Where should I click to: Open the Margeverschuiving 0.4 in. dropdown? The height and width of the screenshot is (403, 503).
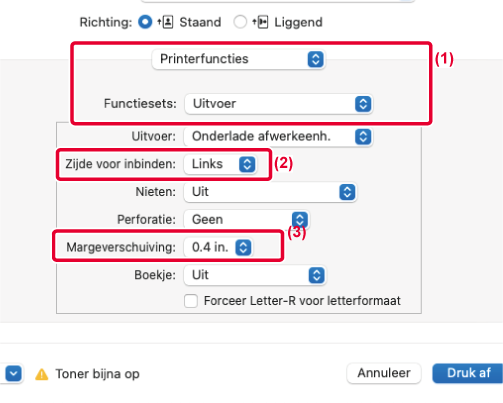[x=218, y=247]
